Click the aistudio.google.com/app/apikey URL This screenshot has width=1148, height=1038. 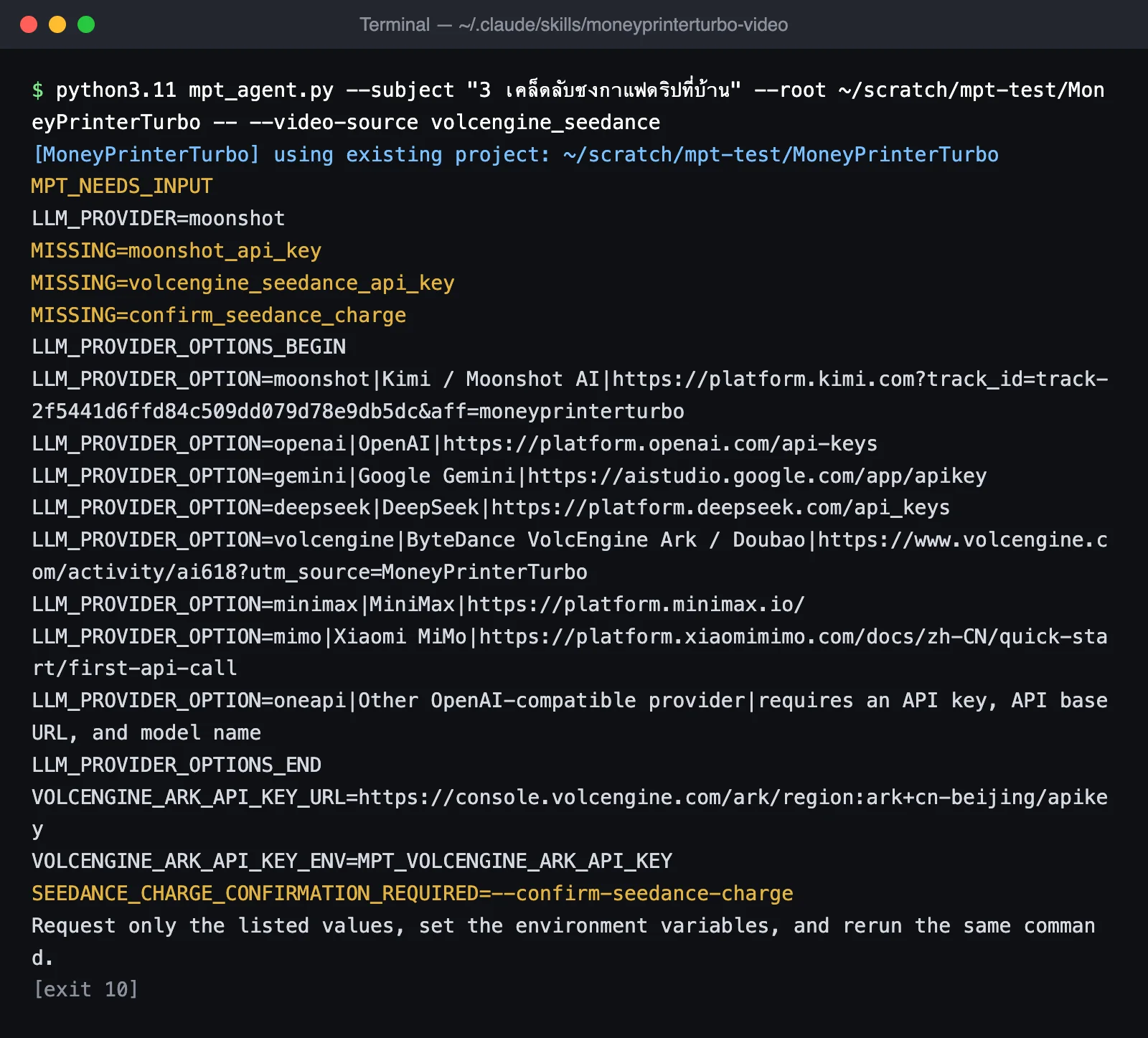[x=757, y=476]
